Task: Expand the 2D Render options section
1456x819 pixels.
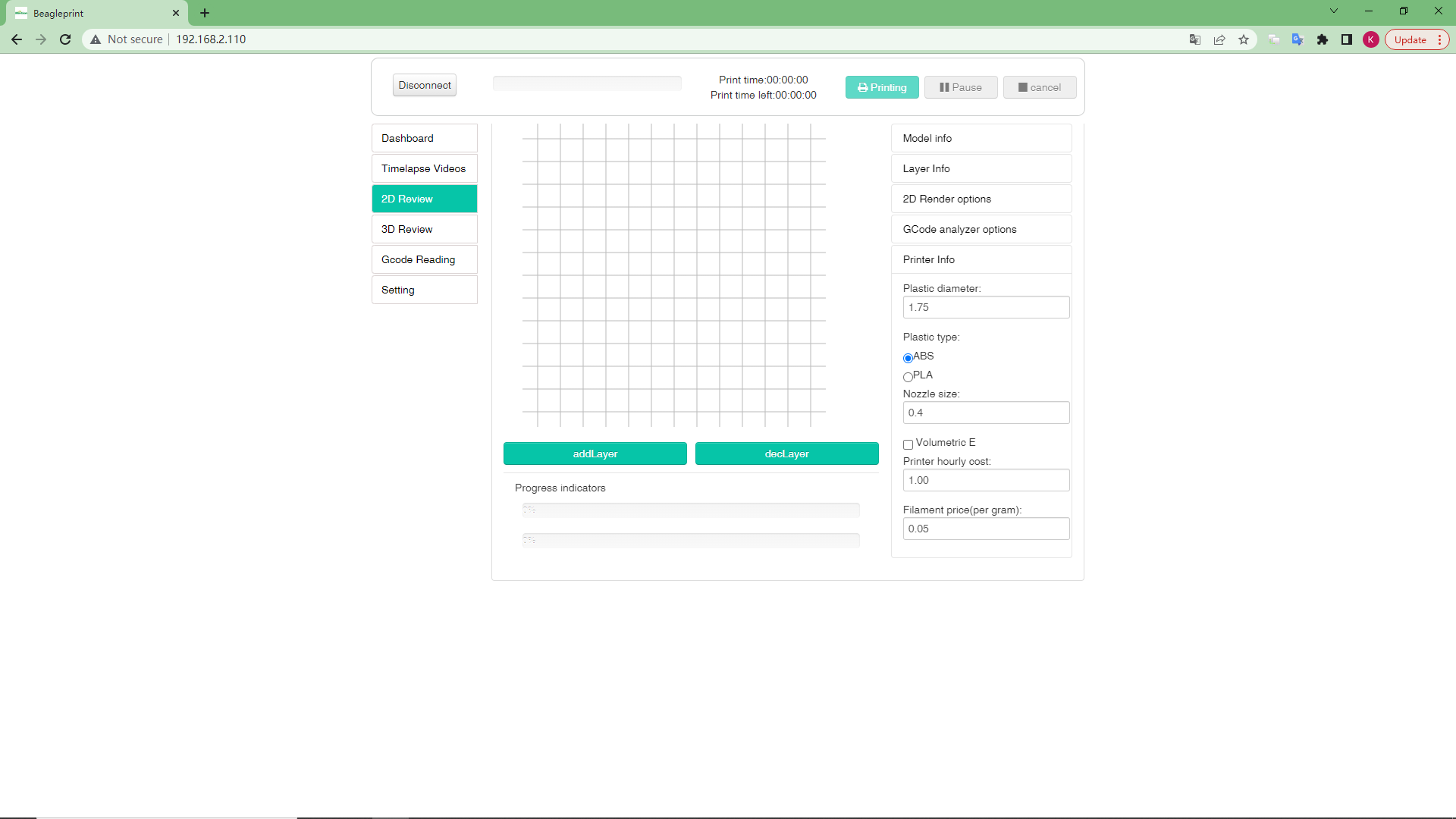Action: pyautogui.click(x=981, y=199)
